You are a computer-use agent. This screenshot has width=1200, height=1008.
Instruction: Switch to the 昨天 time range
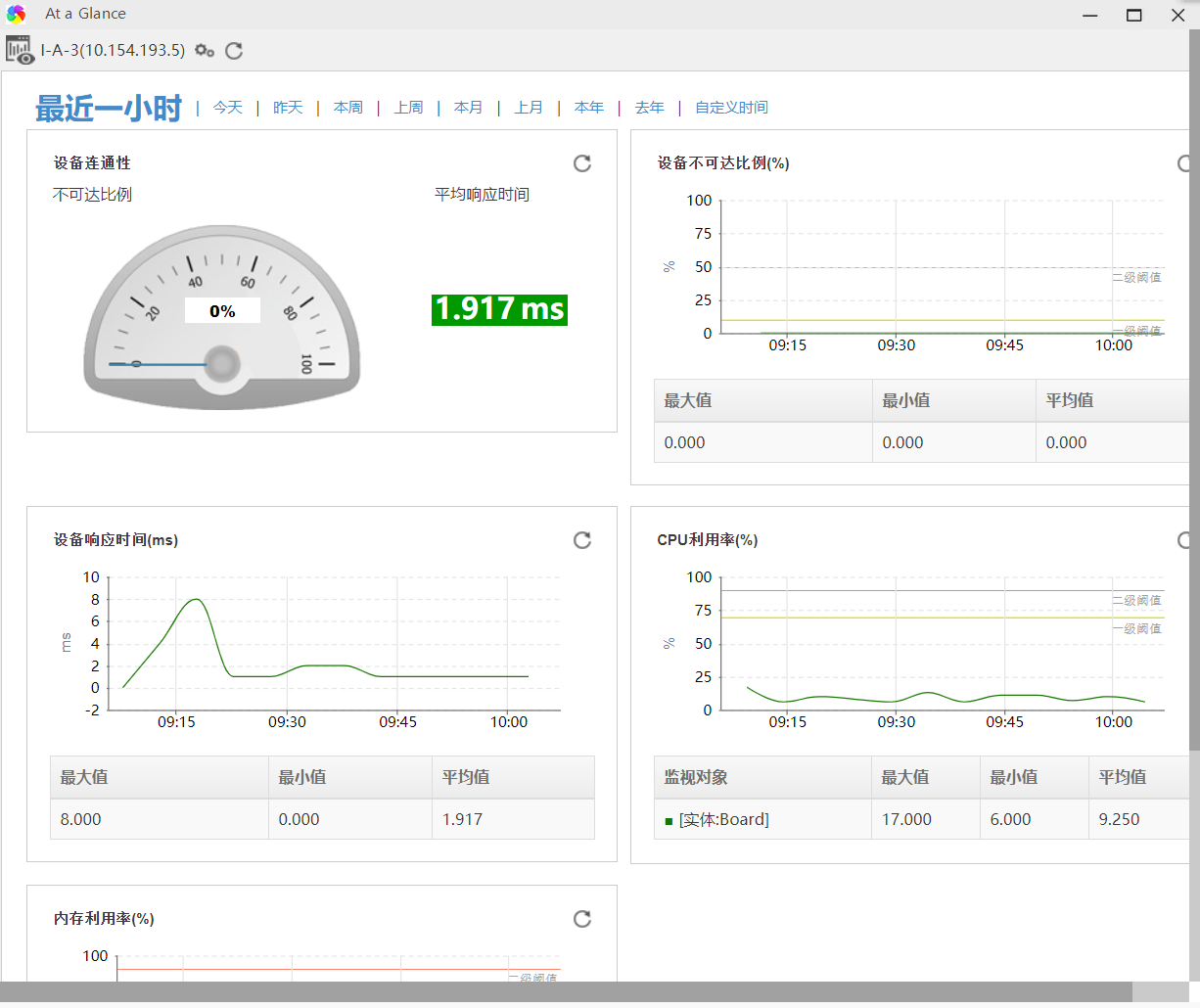coord(288,108)
